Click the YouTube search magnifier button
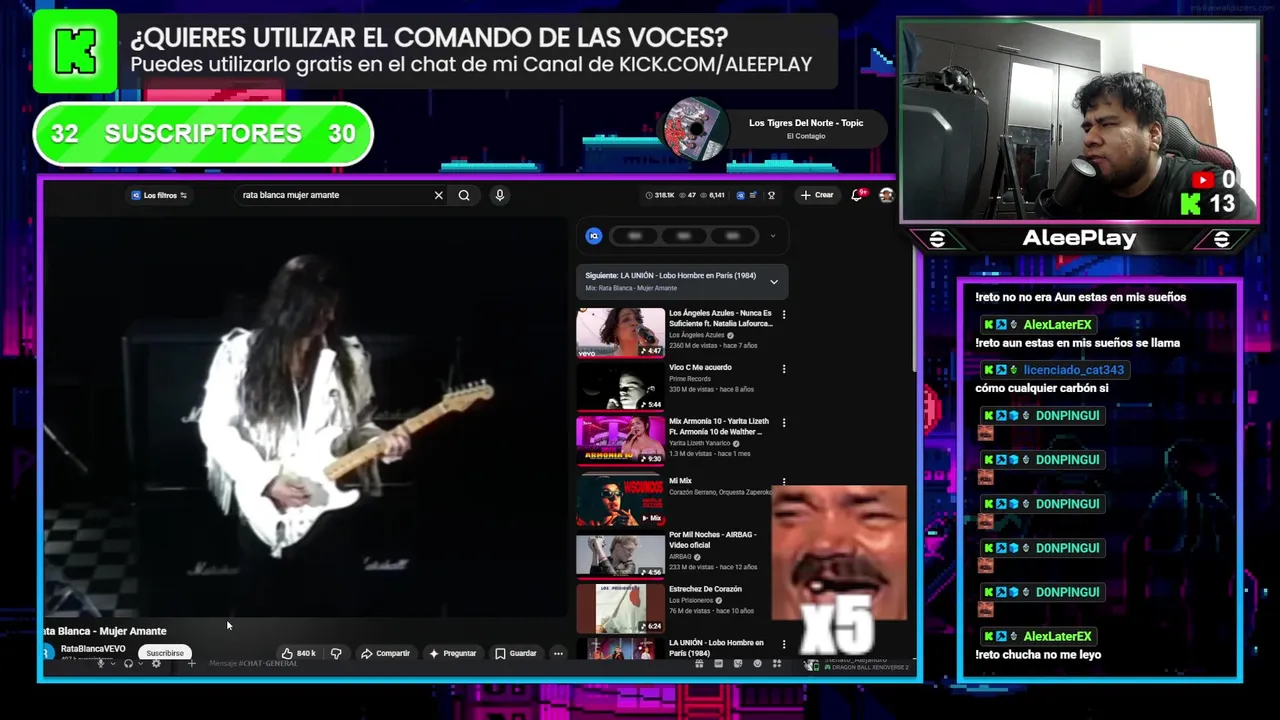Viewport: 1280px width, 720px height. 464,195
